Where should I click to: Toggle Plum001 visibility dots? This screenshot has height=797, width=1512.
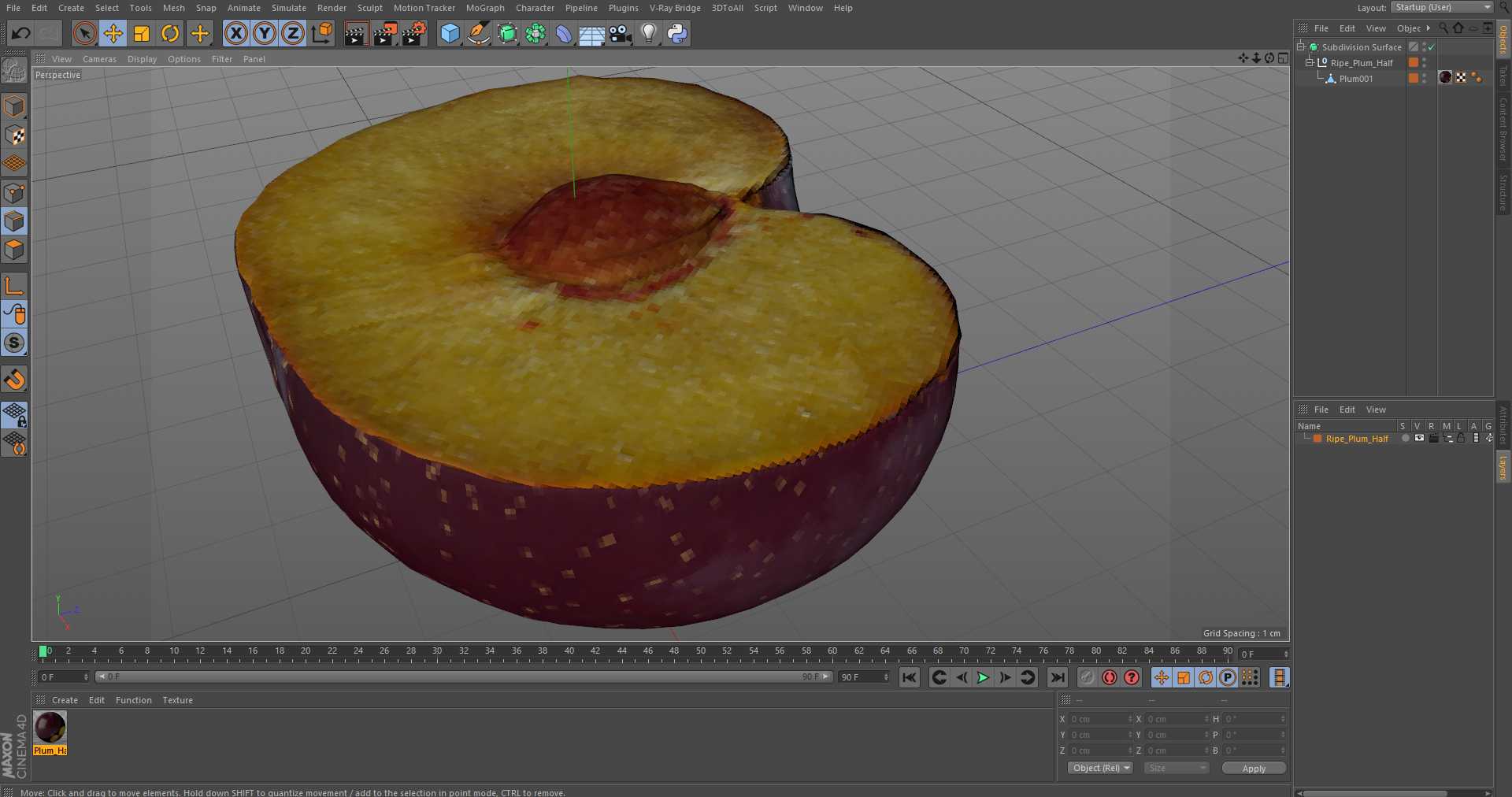click(1424, 78)
